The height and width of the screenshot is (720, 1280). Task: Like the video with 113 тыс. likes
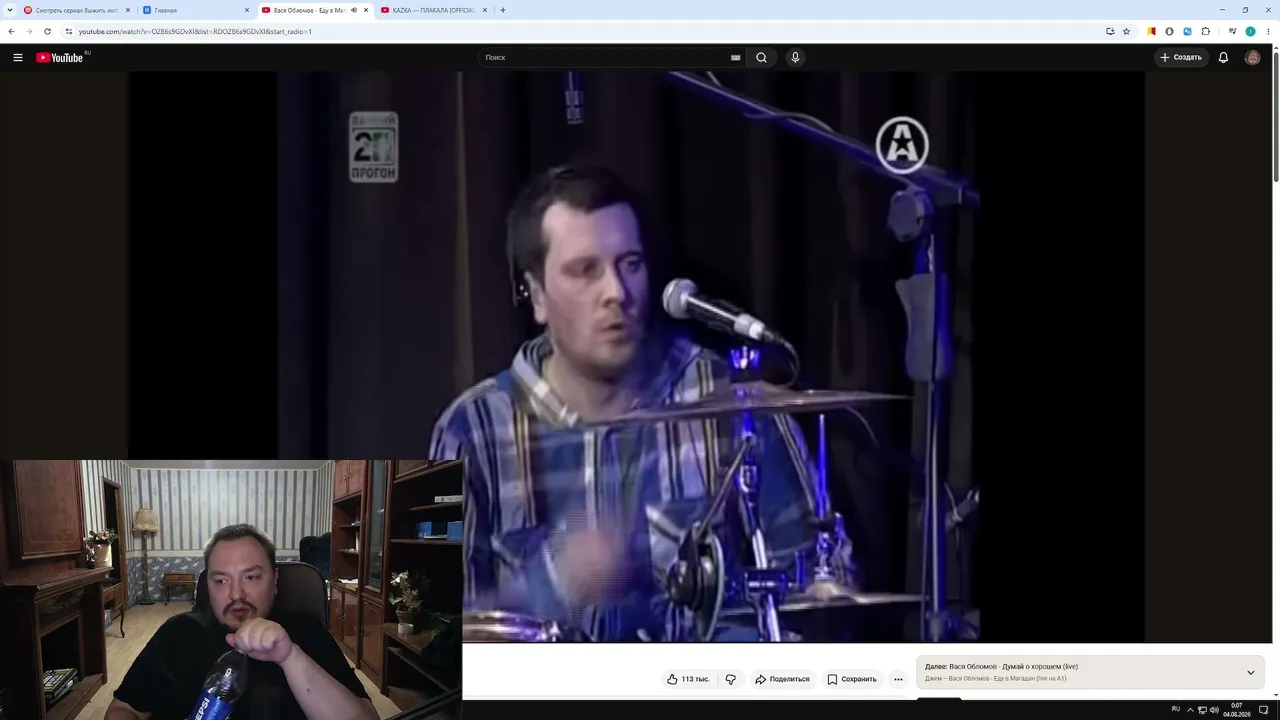coord(688,679)
